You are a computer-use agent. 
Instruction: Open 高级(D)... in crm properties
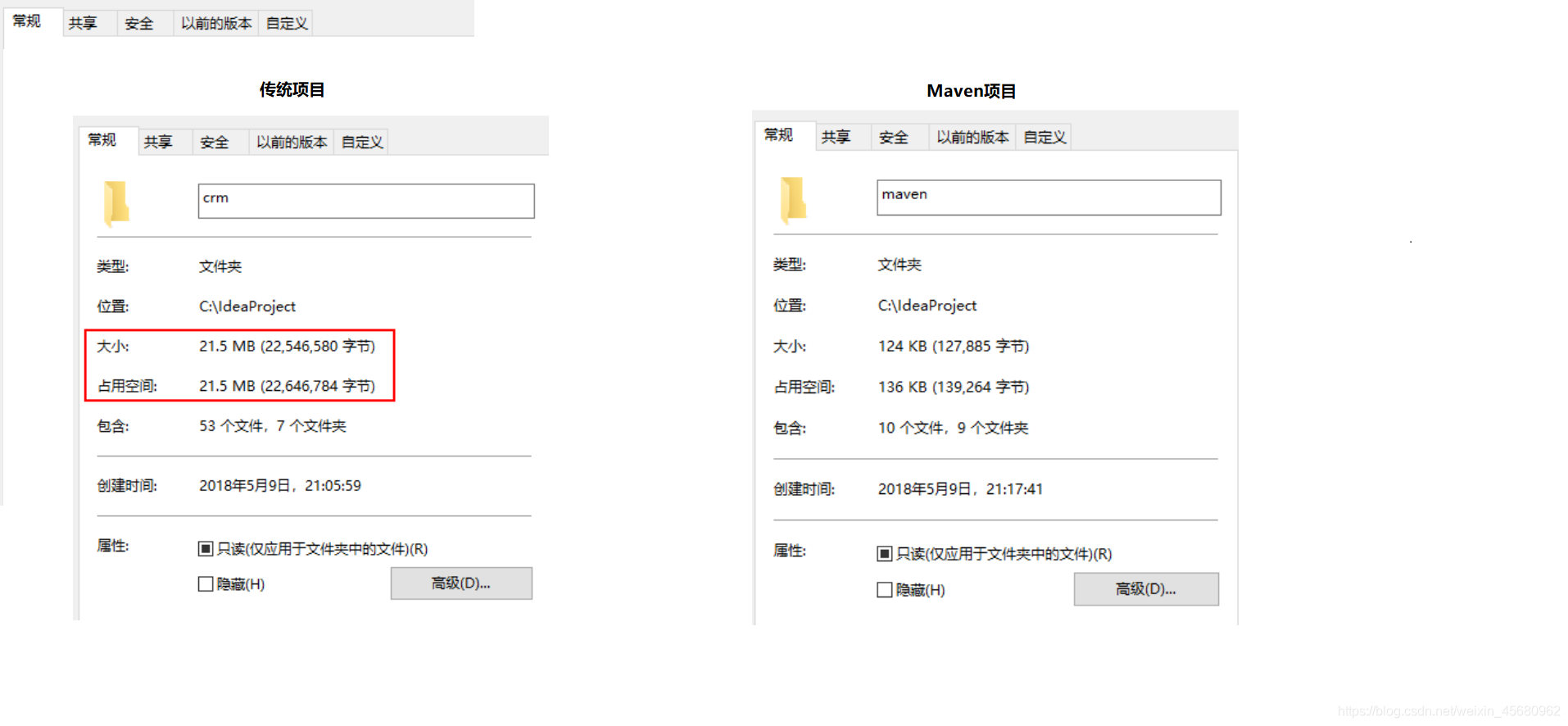click(x=461, y=583)
